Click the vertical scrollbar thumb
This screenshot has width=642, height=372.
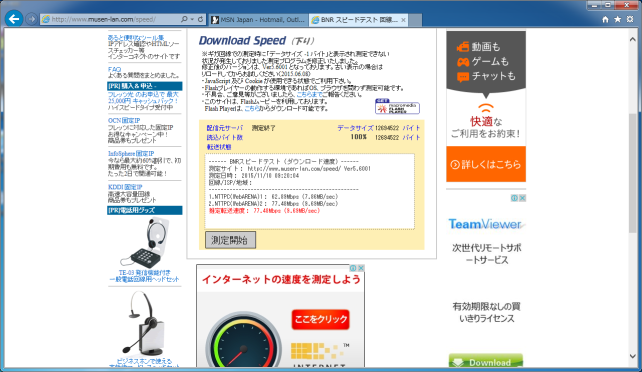click(x=633, y=172)
